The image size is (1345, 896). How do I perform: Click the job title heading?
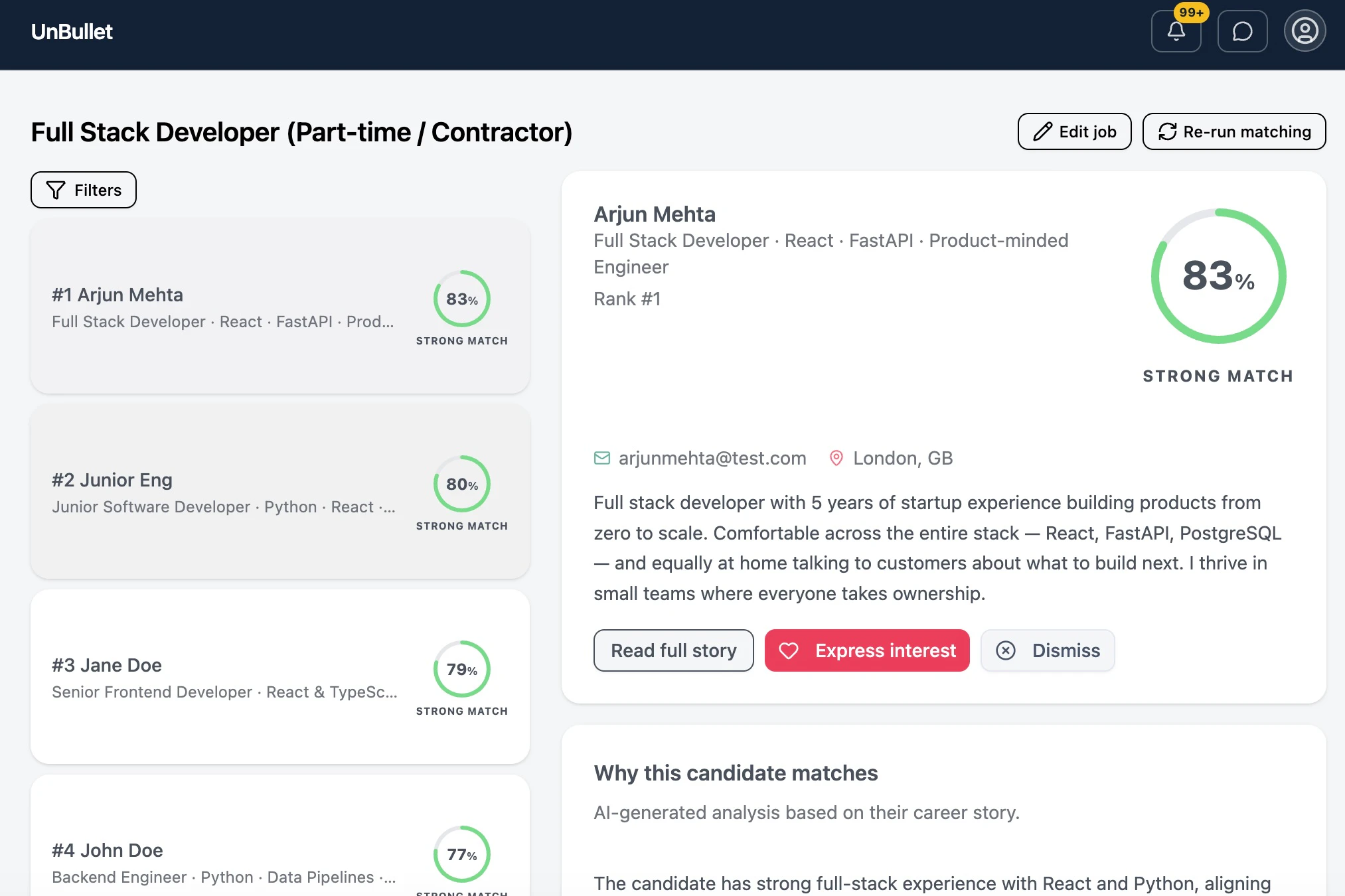pyautogui.click(x=301, y=132)
